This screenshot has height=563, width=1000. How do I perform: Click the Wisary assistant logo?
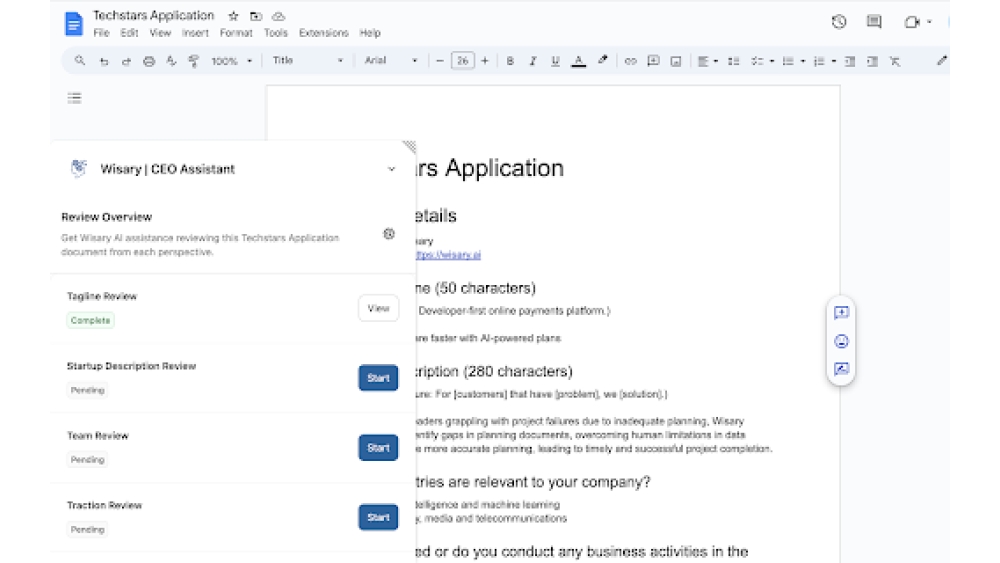click(78, 168)
